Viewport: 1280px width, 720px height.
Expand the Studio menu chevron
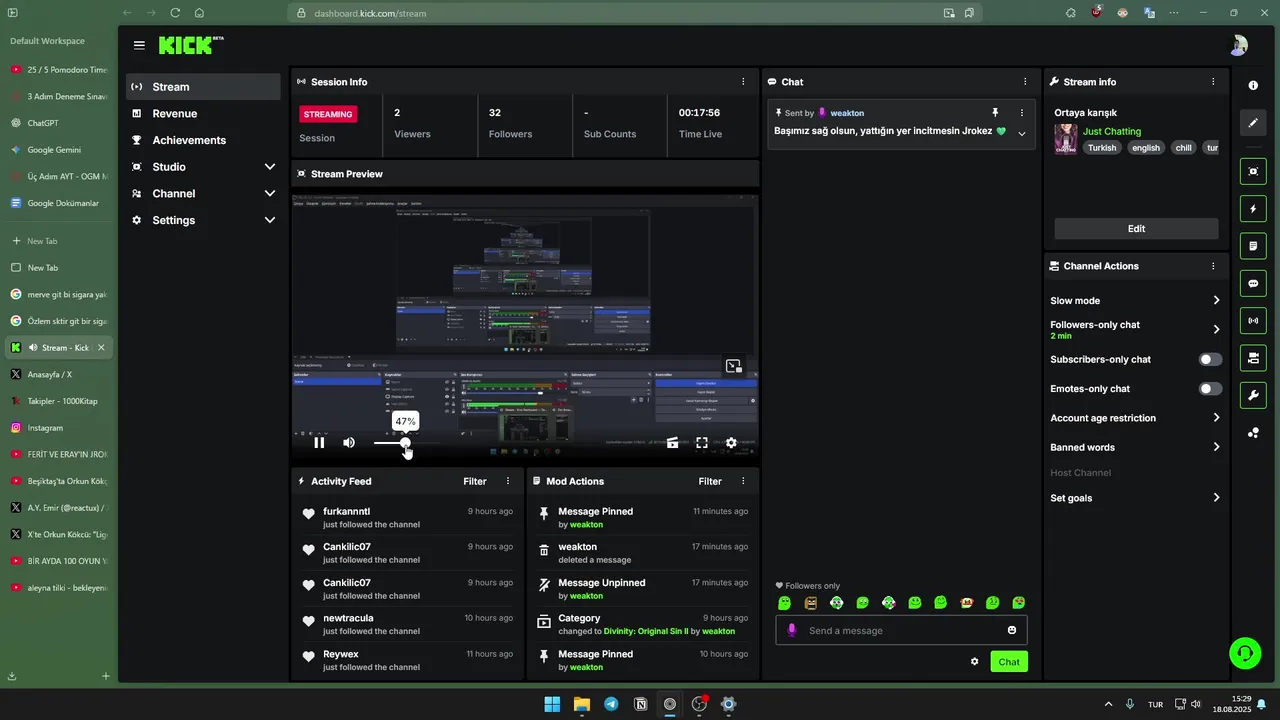[269, 167]
